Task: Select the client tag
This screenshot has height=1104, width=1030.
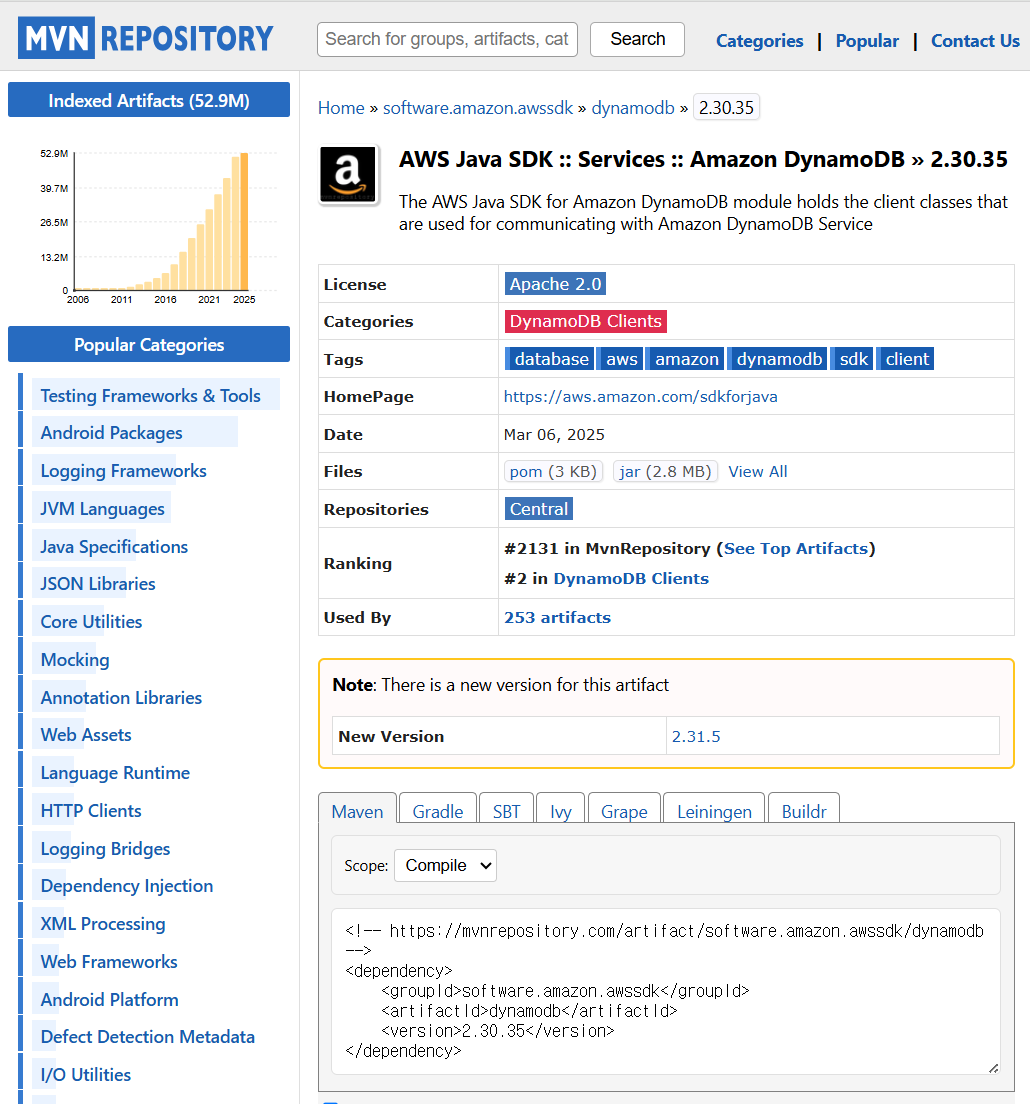Action: coord(906,359)
